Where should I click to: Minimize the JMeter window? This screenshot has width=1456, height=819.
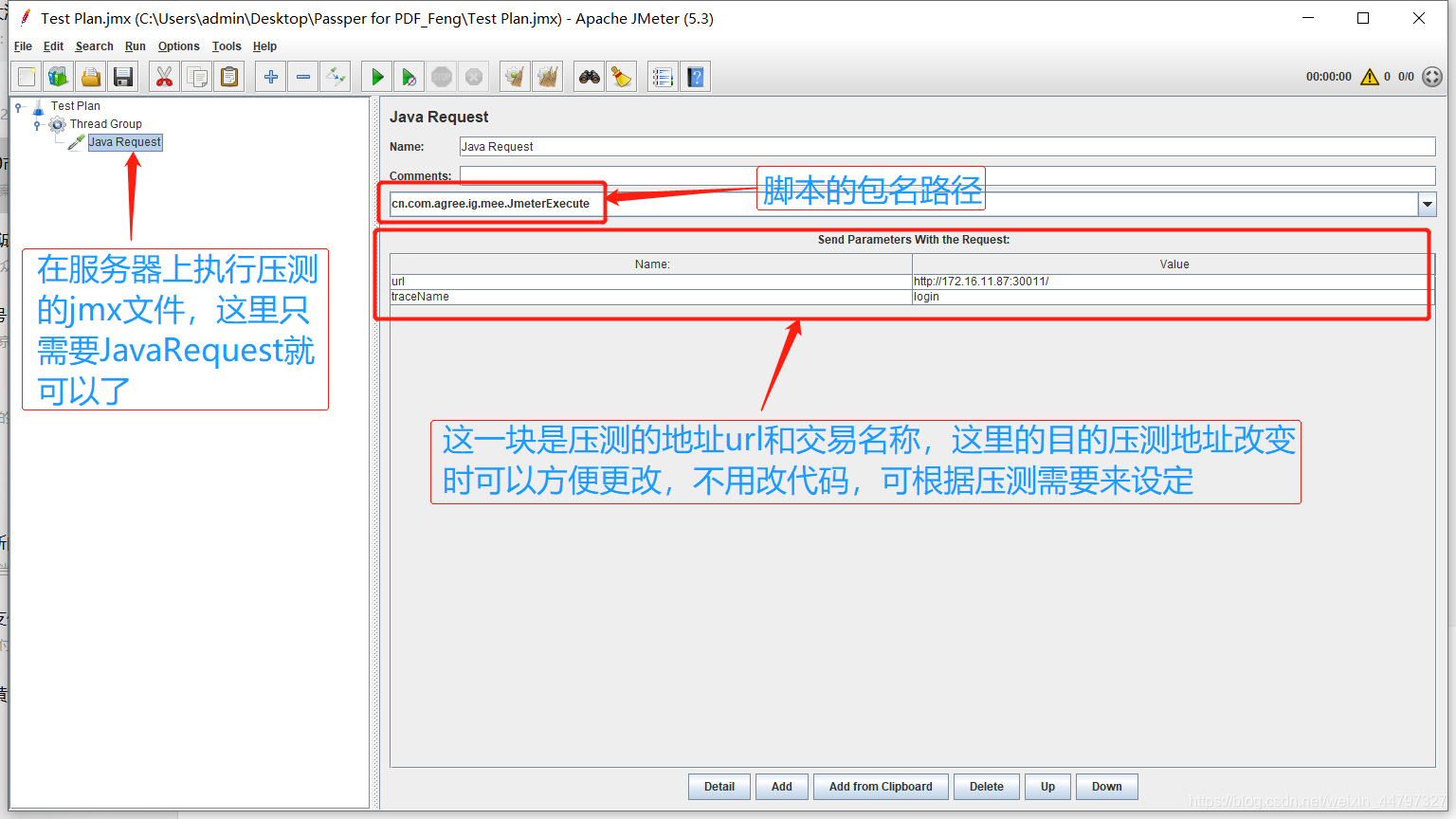point(1308,18)
